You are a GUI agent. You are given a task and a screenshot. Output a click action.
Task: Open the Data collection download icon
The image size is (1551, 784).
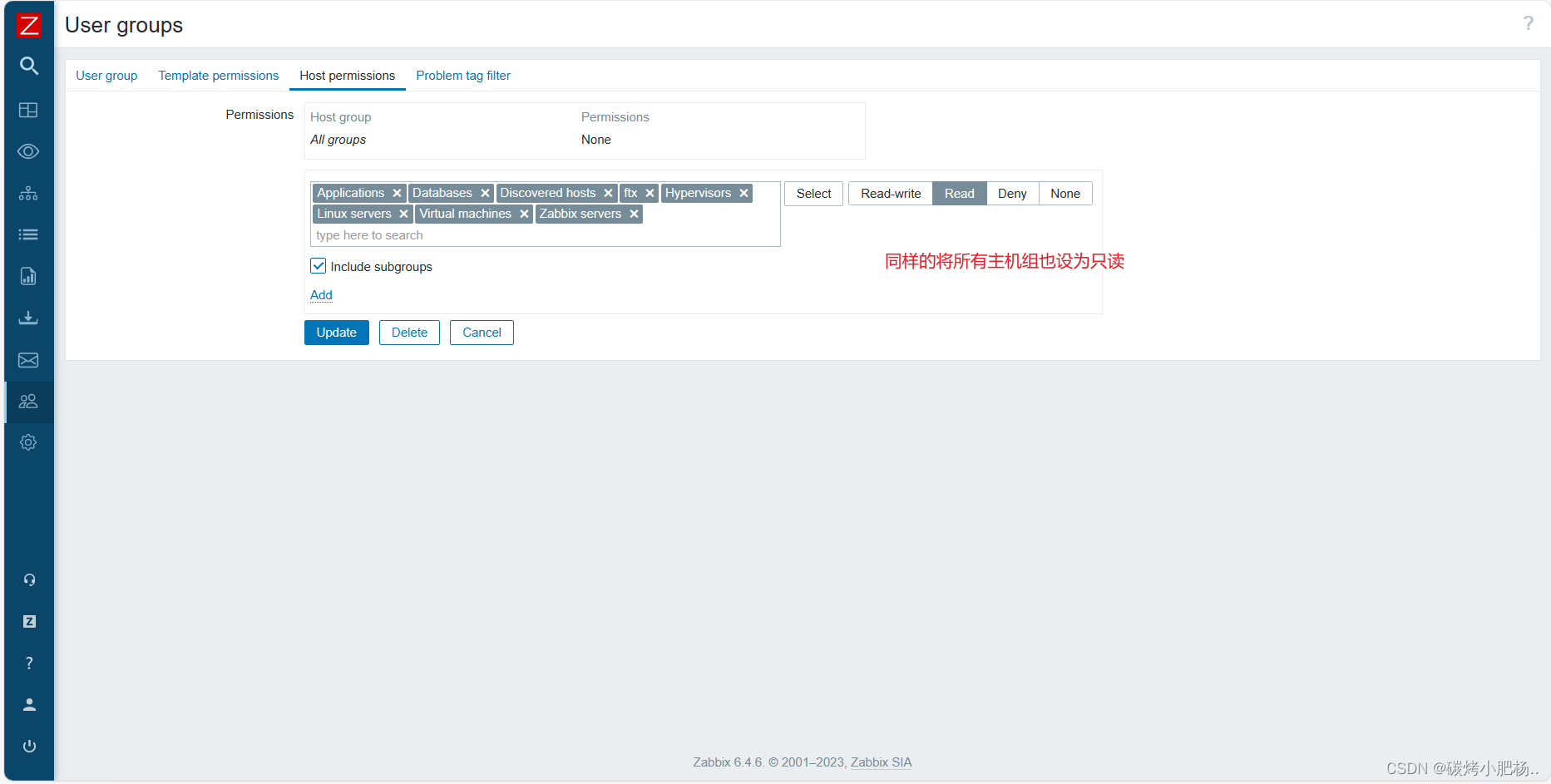click(29, 318)
